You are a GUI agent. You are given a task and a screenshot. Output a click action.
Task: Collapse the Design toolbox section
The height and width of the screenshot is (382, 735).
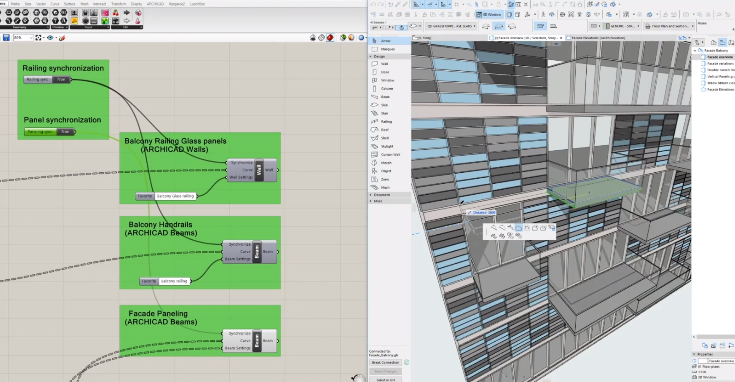click(x=379, y=56)
